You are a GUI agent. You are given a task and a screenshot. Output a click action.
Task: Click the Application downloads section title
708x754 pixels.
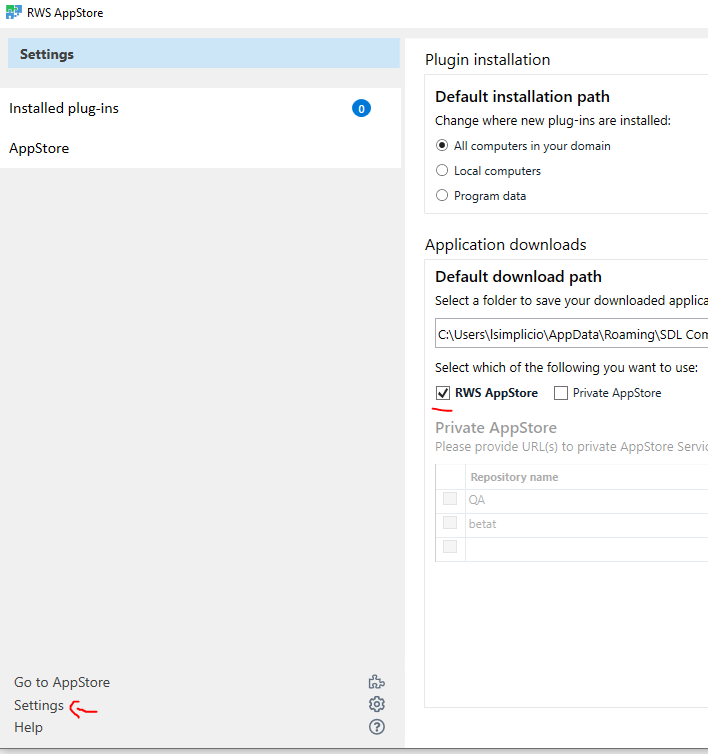tap(506, 245)
